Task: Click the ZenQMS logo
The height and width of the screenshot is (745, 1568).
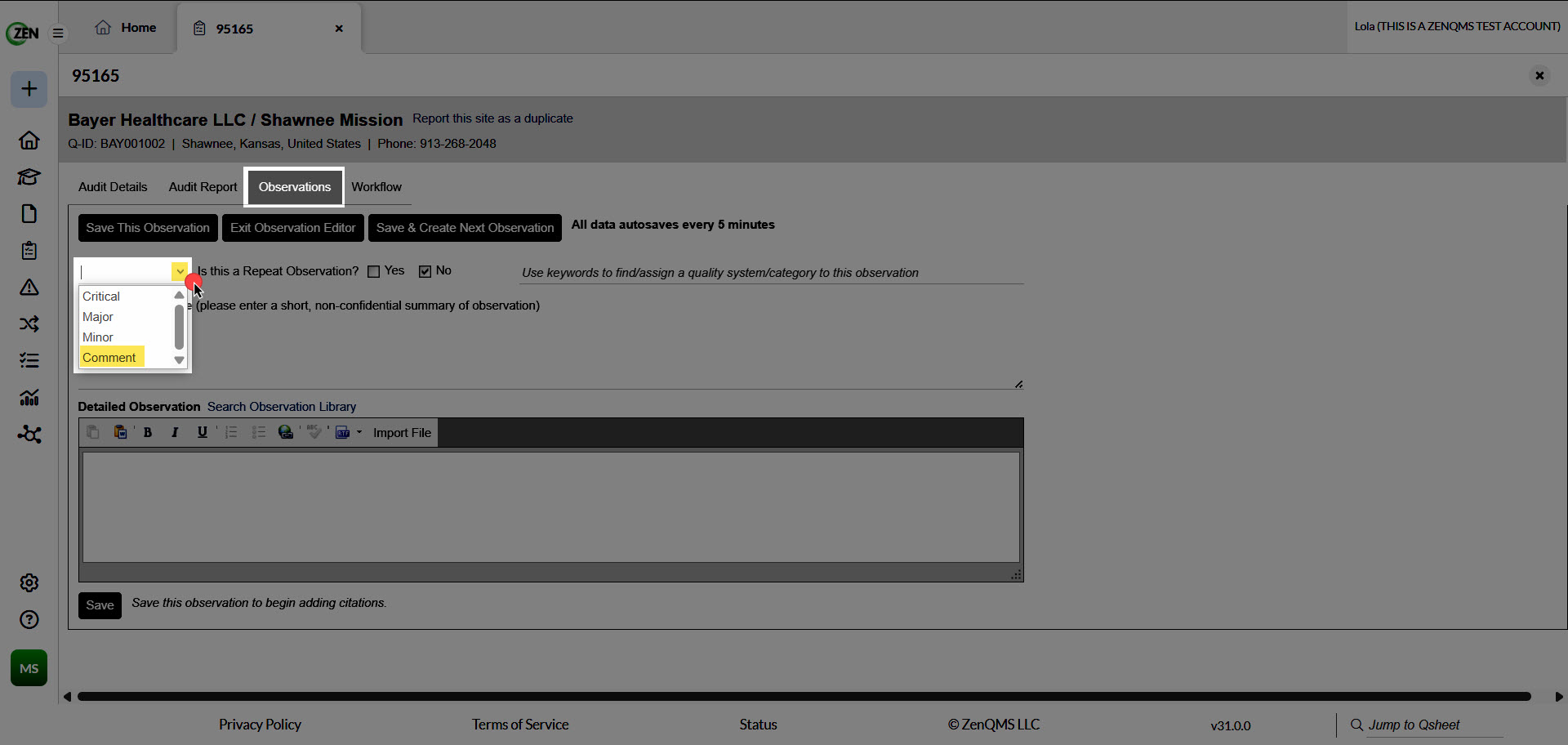Action: (x=22, y=33)
